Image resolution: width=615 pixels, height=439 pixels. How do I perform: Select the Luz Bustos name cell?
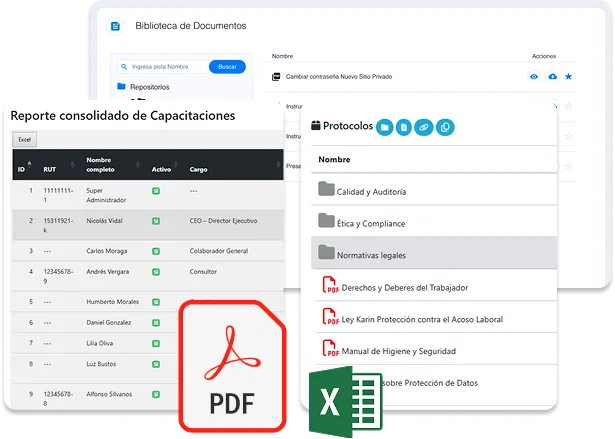point(101,364)
